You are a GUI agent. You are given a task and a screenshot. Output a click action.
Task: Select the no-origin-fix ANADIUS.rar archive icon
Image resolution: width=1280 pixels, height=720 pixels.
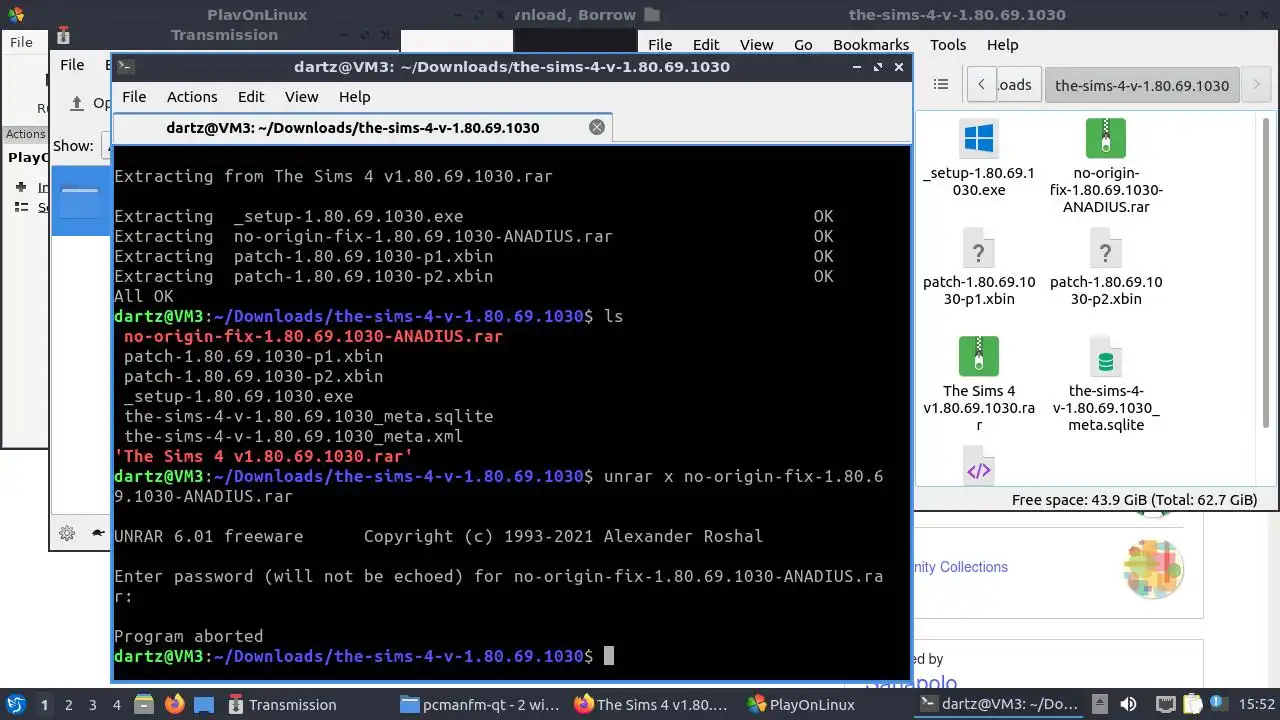tap(1105, 138)
